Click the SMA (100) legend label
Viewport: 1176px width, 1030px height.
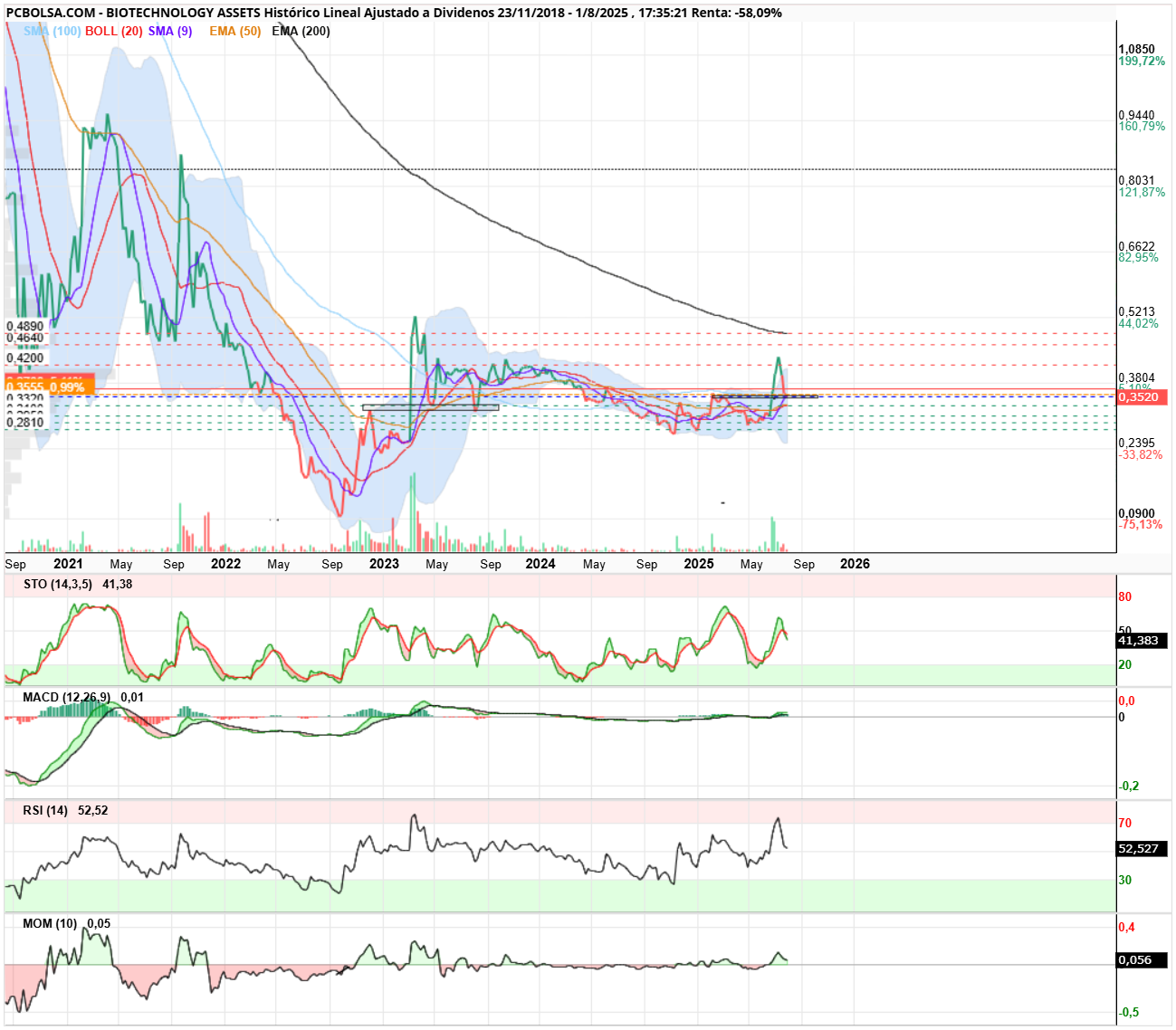52,31
